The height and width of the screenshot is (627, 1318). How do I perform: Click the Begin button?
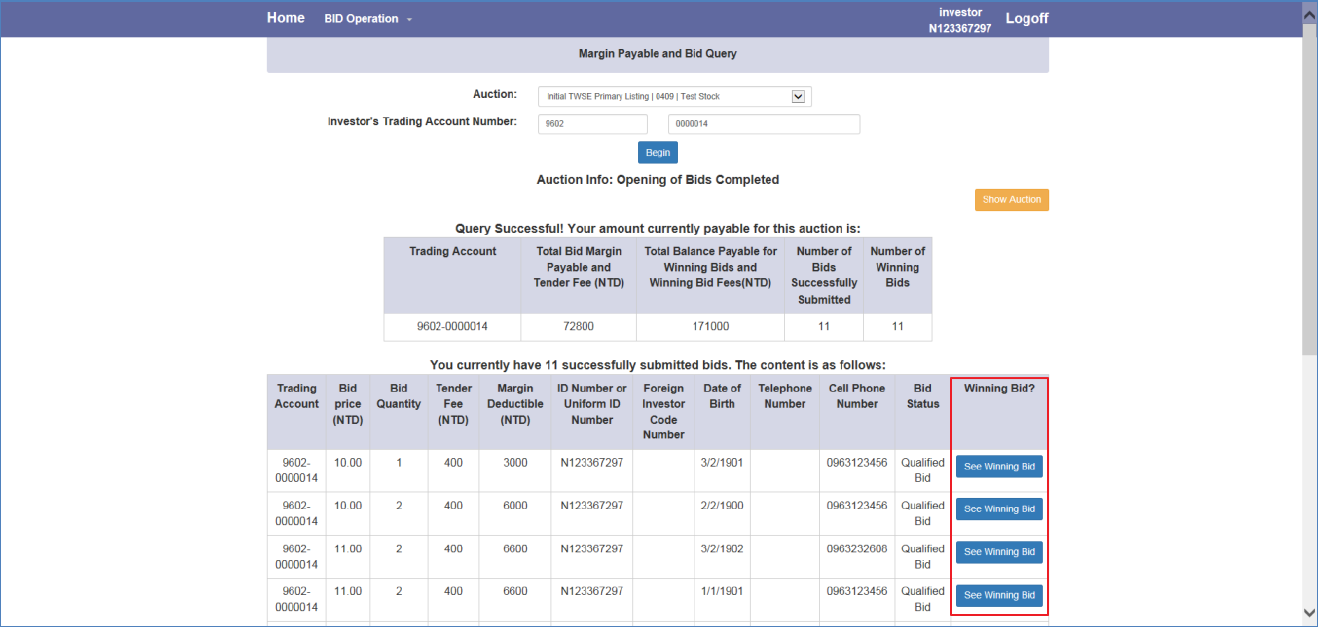(x=658, y=152)
